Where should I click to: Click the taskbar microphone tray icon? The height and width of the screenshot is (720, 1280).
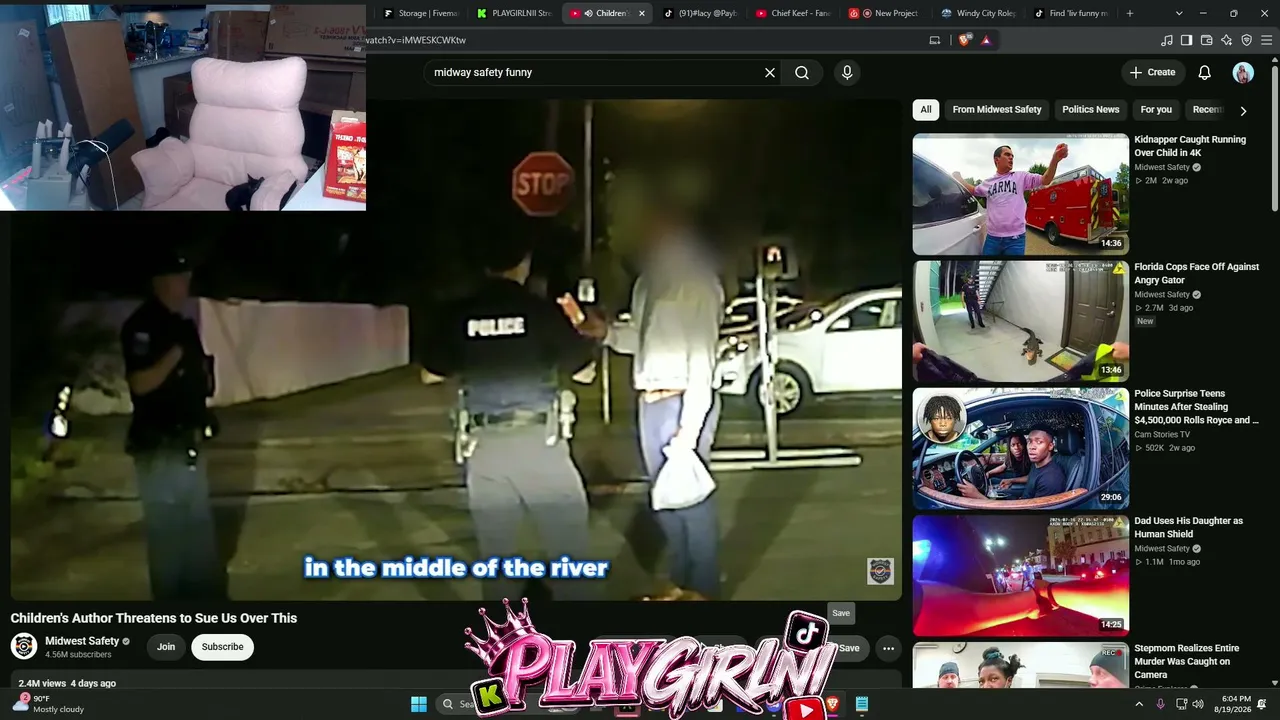tap(1160, 704)
